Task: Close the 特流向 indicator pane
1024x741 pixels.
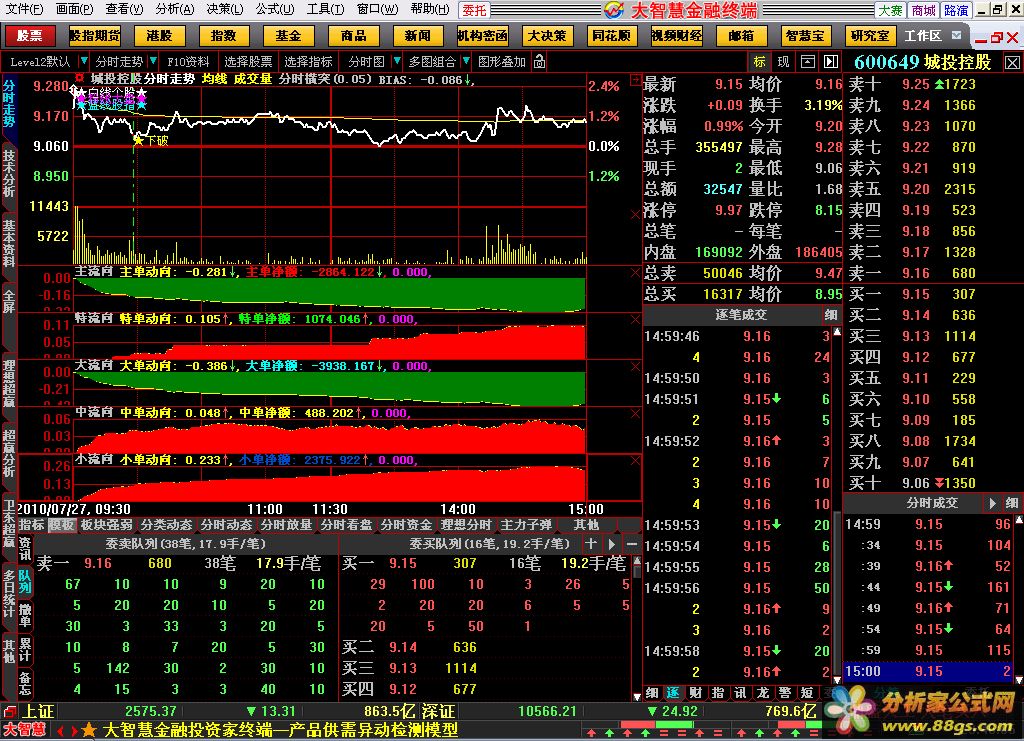Action: coord(635,319)
